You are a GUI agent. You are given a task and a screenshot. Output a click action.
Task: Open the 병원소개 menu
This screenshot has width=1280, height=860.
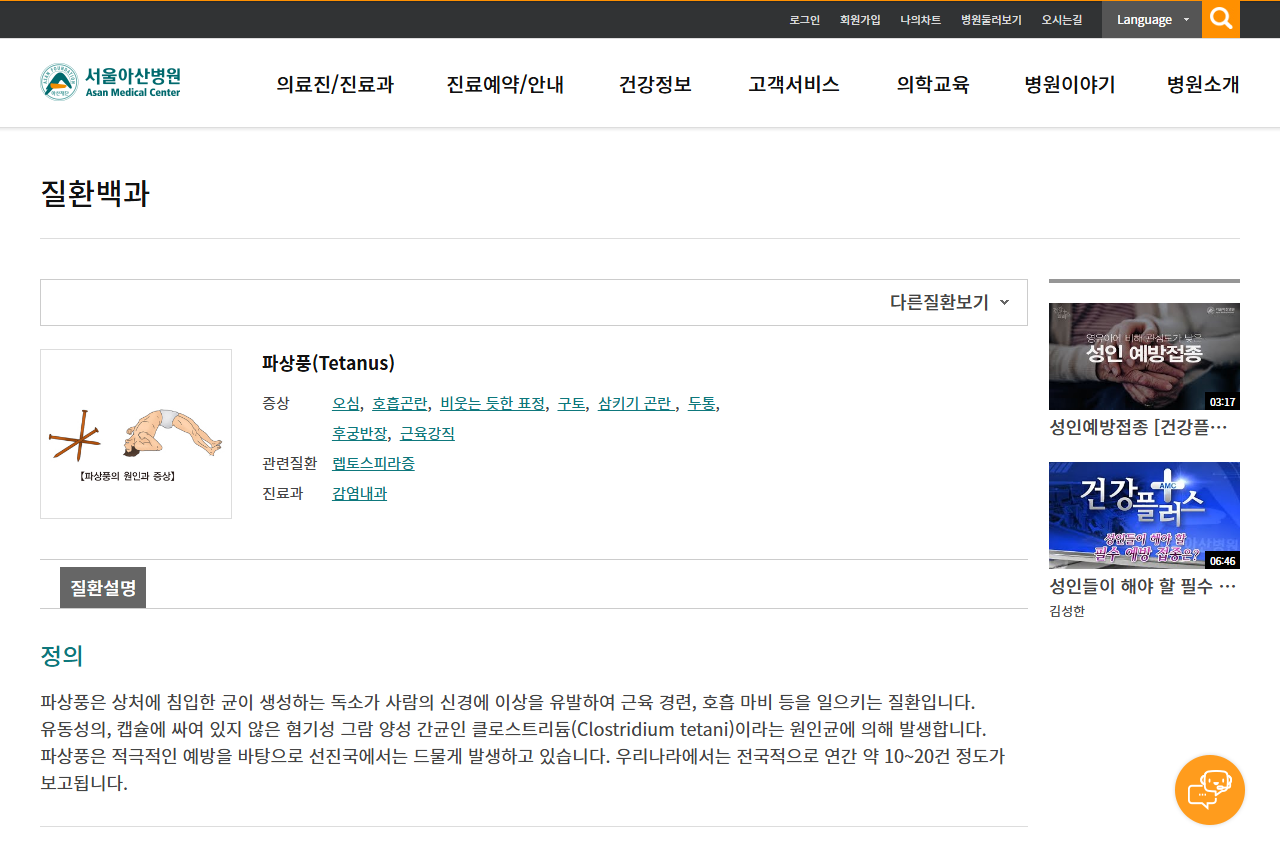(x=1203, y=84)
